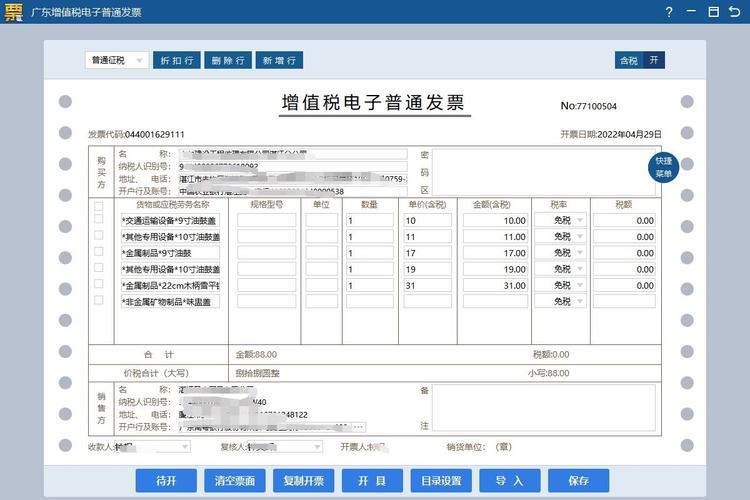Click the 删除行 delete row button
Image resolution: width=750 pixels, height=500 pixels.
(227, 60)
